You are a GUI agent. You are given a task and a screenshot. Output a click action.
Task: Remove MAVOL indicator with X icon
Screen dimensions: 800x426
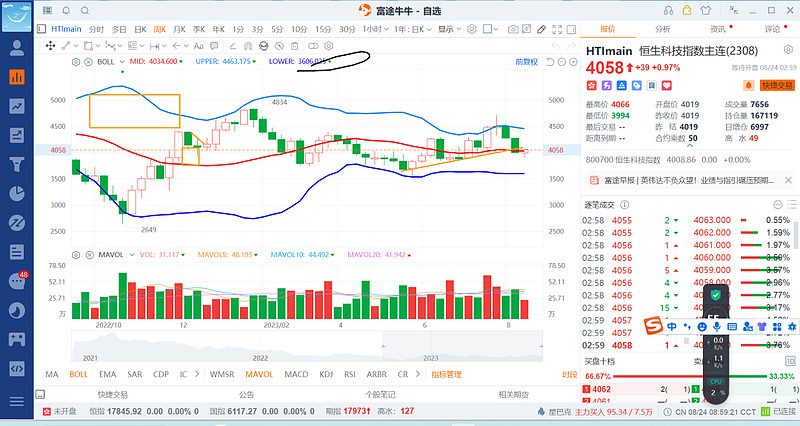(x=89, y=255)
